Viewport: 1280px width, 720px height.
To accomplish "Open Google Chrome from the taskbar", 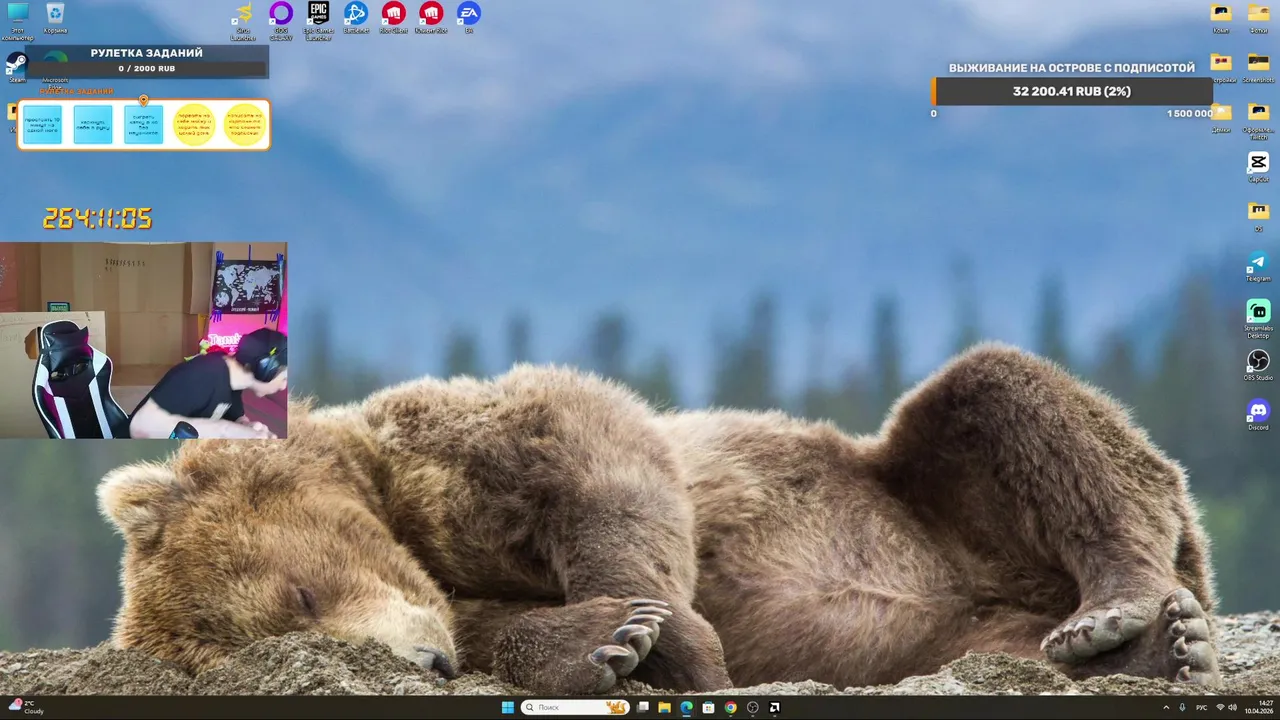I will (730, 707).
